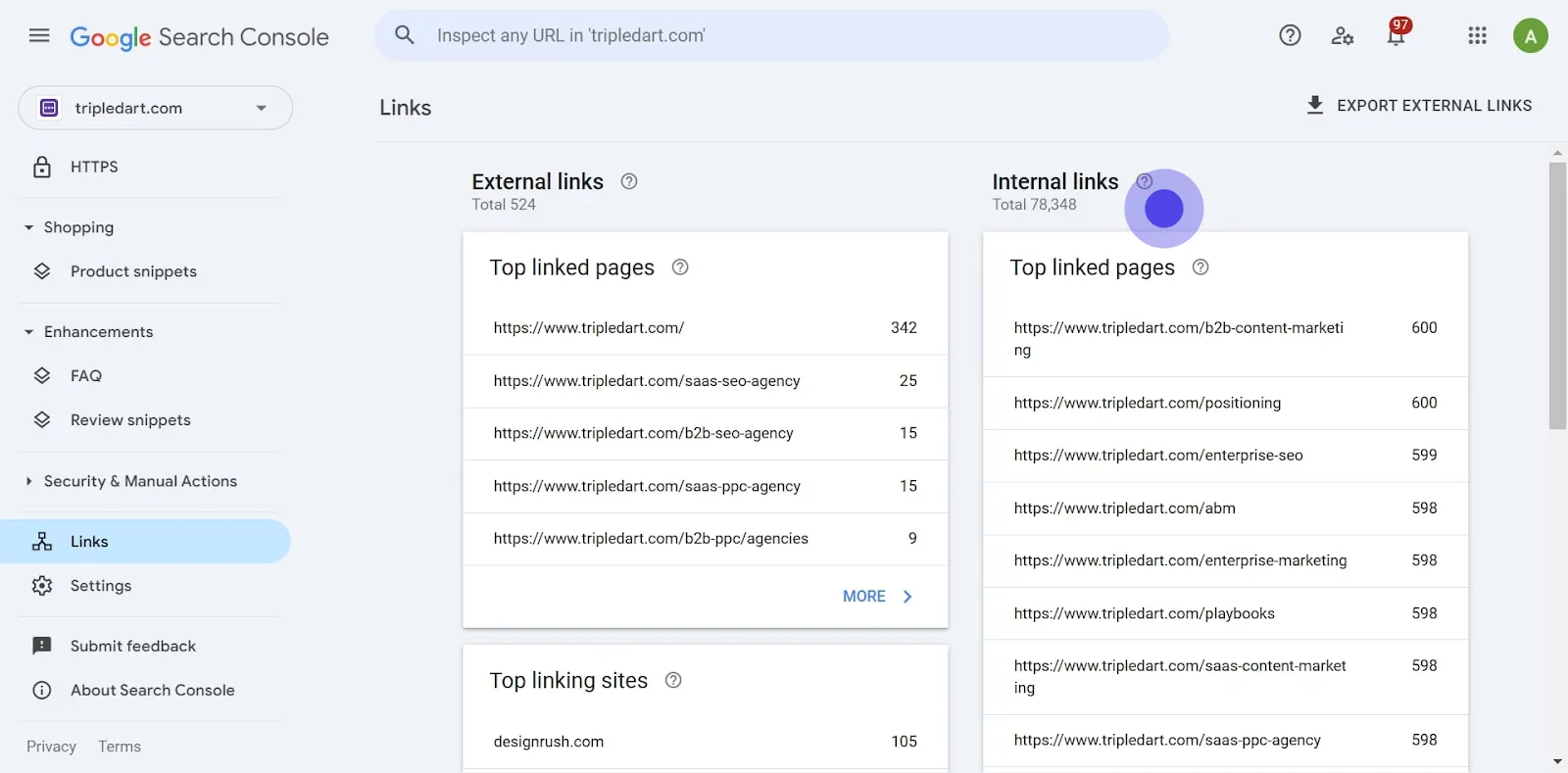Click the Settings gear icon
Image resolution: width=1568 pixels, height=773 pixels.
pyautogui.click(x=41, y=585)
